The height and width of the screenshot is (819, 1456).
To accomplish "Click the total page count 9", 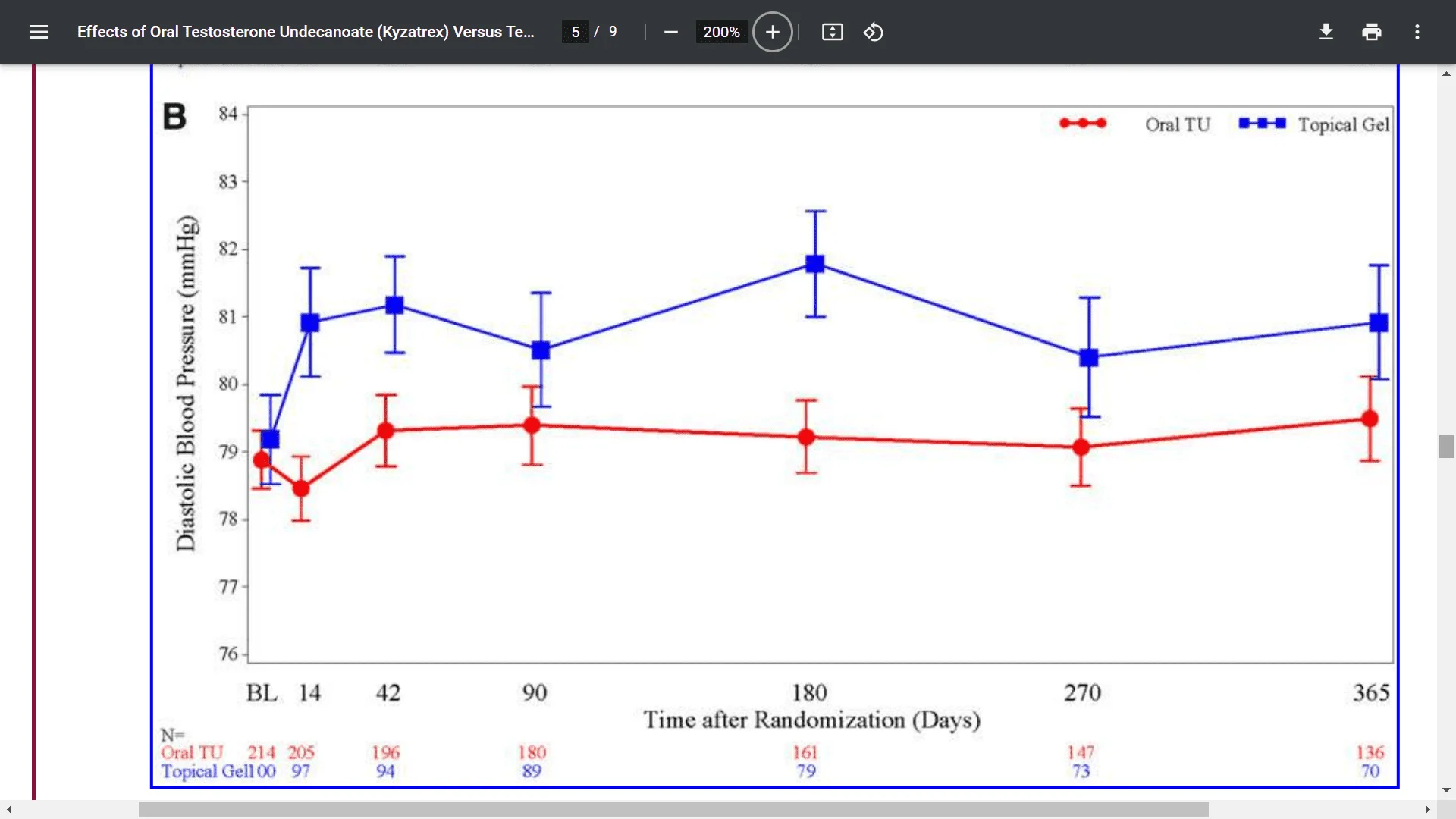I will (x=613, y=32).
